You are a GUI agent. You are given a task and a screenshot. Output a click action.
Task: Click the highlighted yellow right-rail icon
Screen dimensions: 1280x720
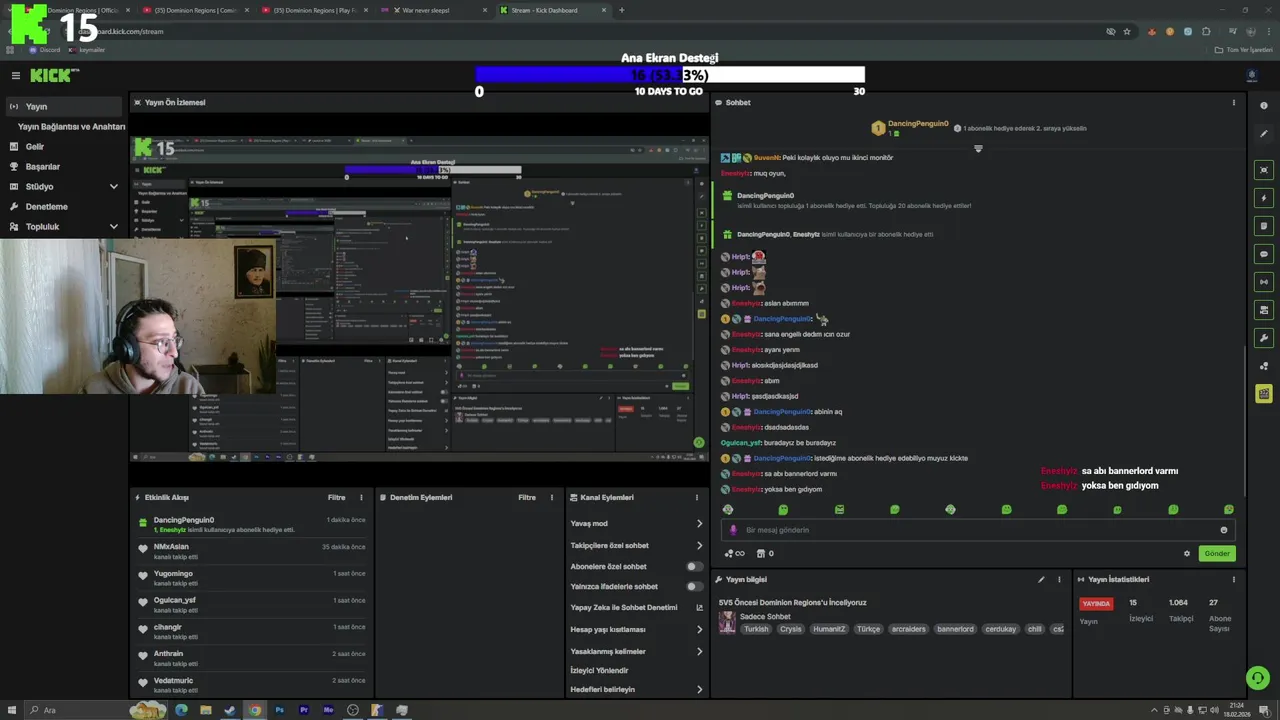pos(1264,394)
